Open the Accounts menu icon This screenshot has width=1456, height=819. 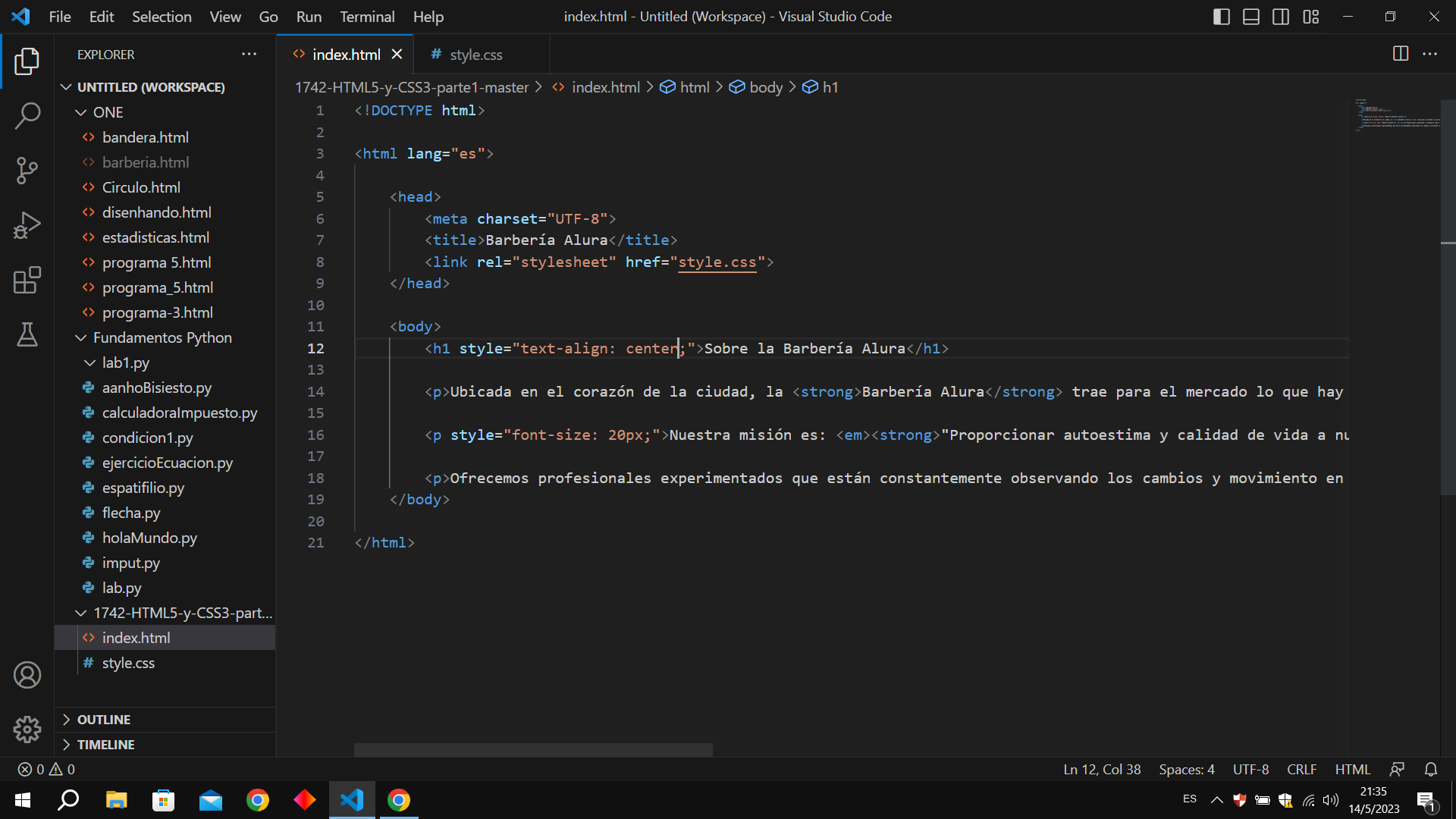27,675
